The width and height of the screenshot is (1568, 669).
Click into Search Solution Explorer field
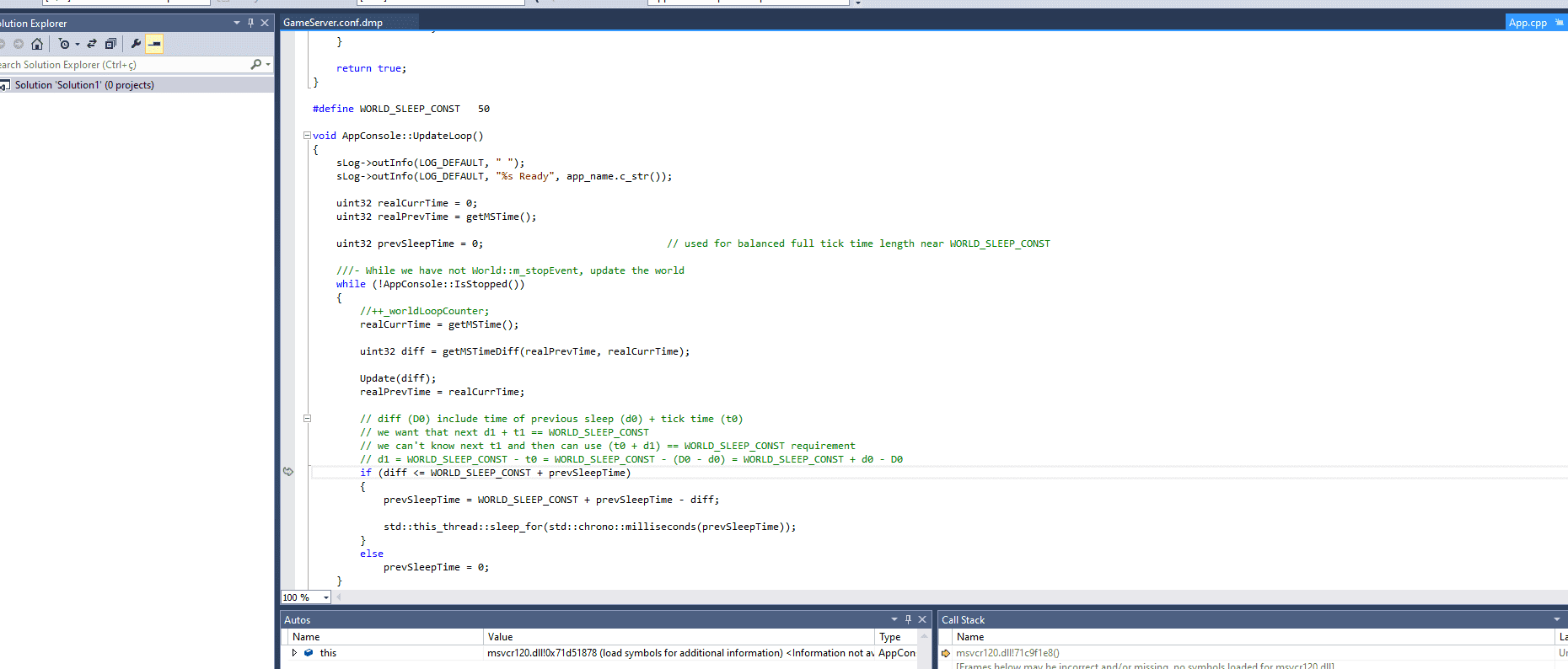coord(122,65)
